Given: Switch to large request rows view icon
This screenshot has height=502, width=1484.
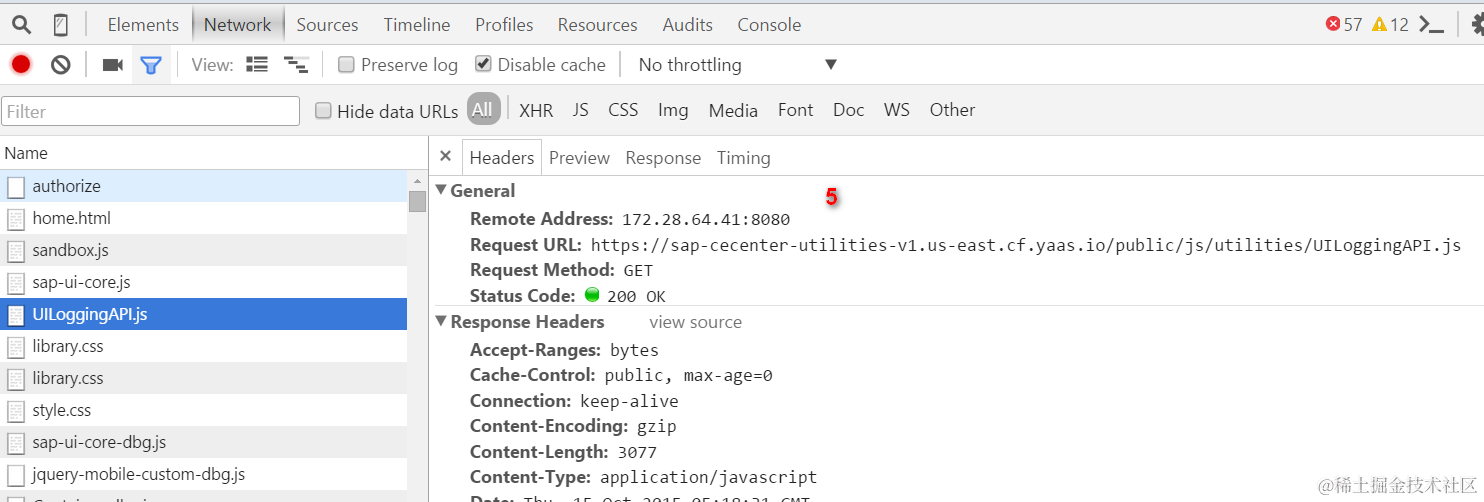Looking at the screenshot, I should coord(257,65).
